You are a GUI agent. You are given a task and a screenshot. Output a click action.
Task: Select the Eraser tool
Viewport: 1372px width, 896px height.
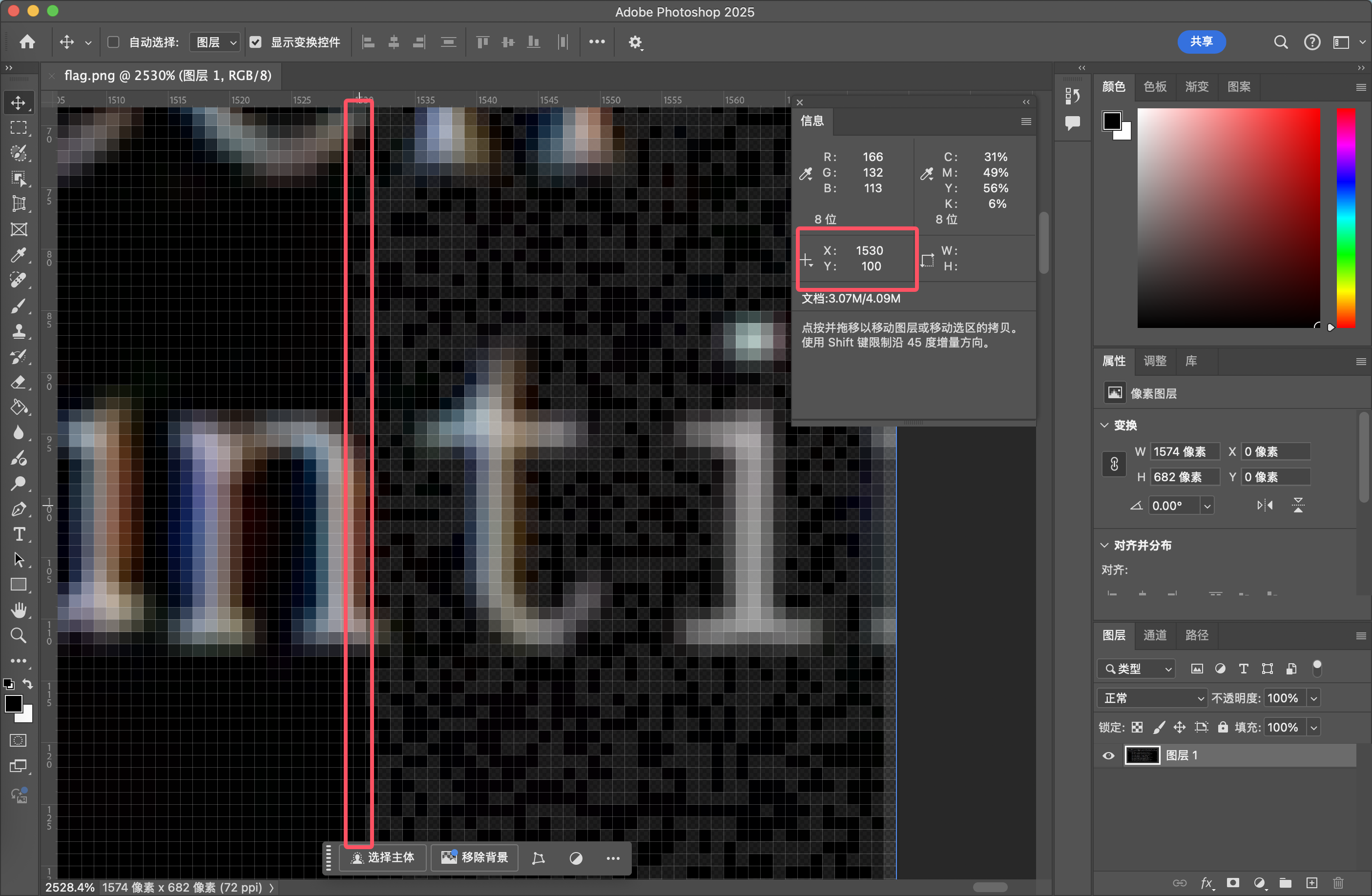point(19,383)
